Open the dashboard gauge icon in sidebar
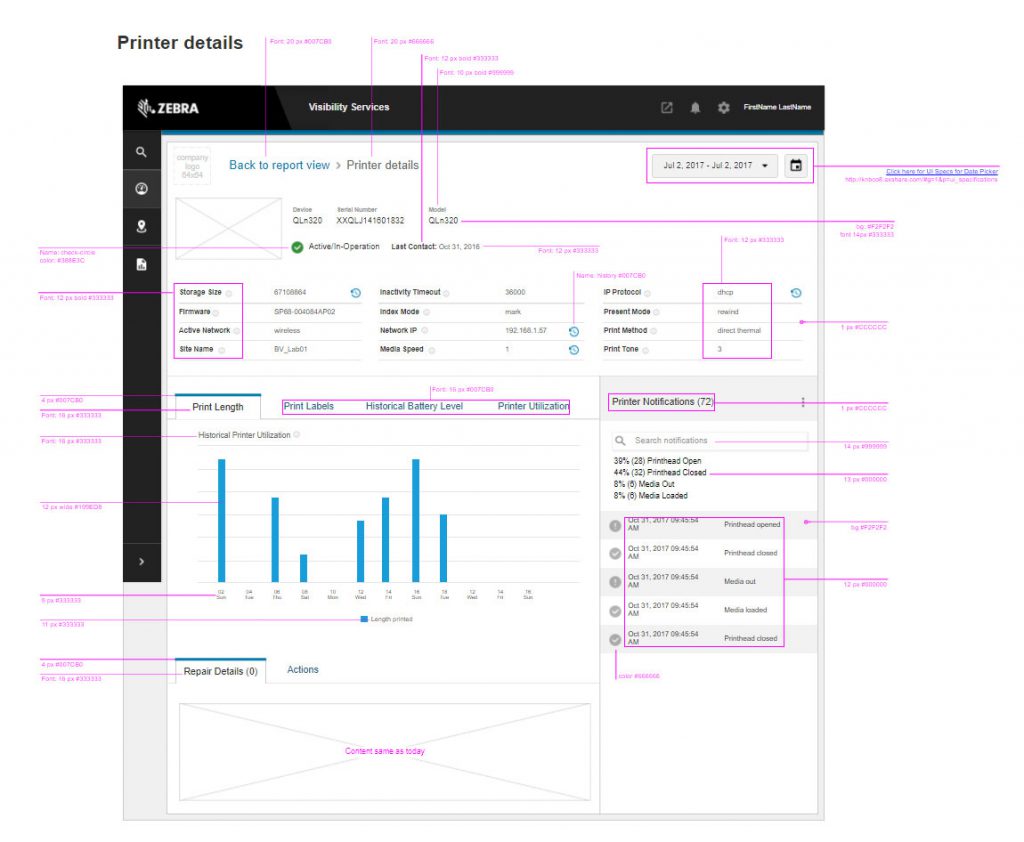 point(141,189)
